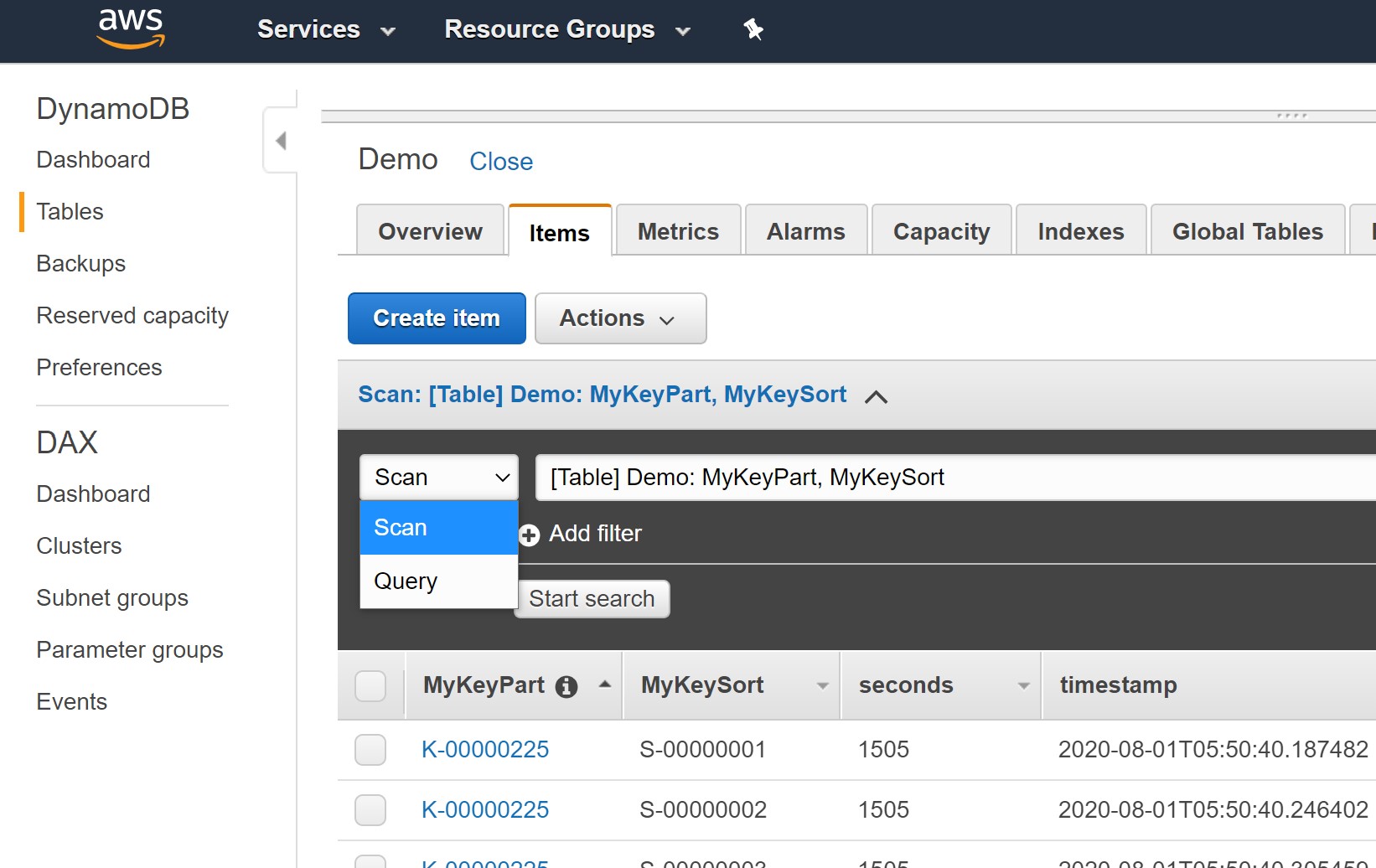This screenshot has width=1376, height=868.
Task: Click the Create item button
Action: 437,318
